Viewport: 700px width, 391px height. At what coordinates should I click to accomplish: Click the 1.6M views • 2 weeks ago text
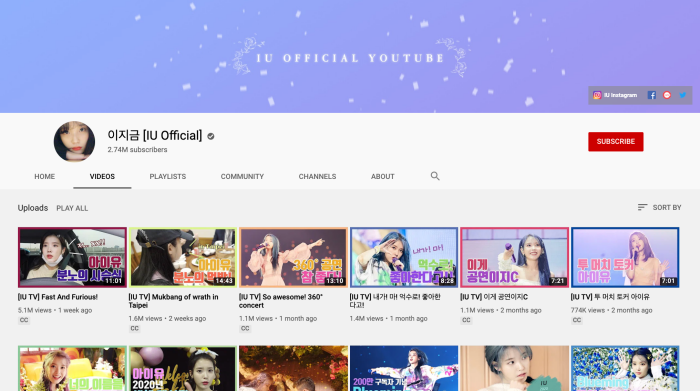(167, 319)
